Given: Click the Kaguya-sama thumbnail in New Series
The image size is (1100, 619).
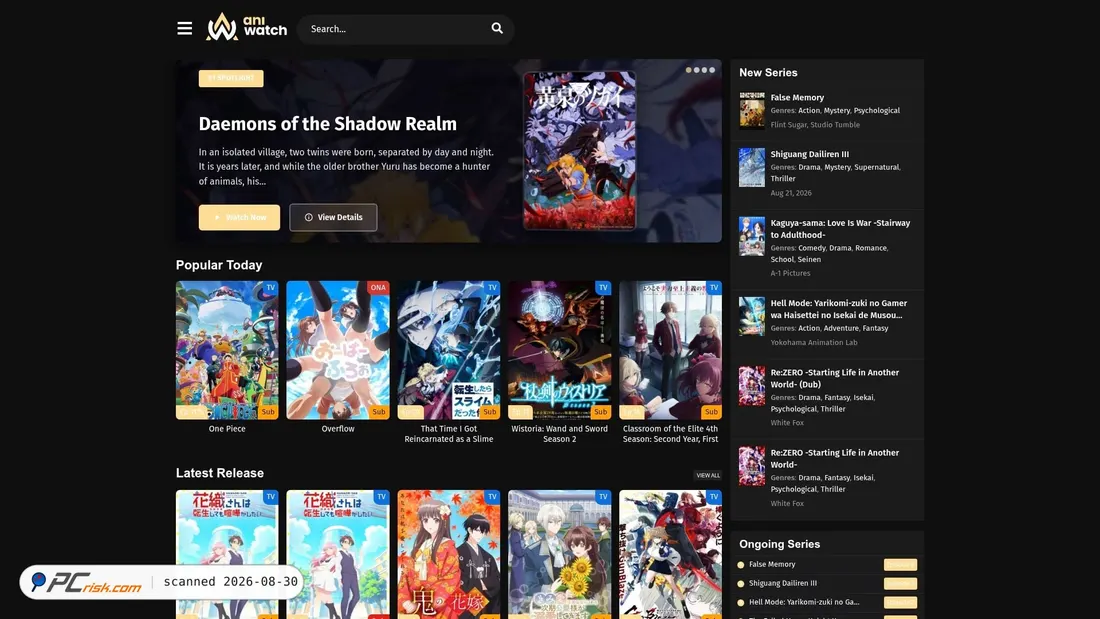Looking at the screenshot, I should tap(751, 236).
